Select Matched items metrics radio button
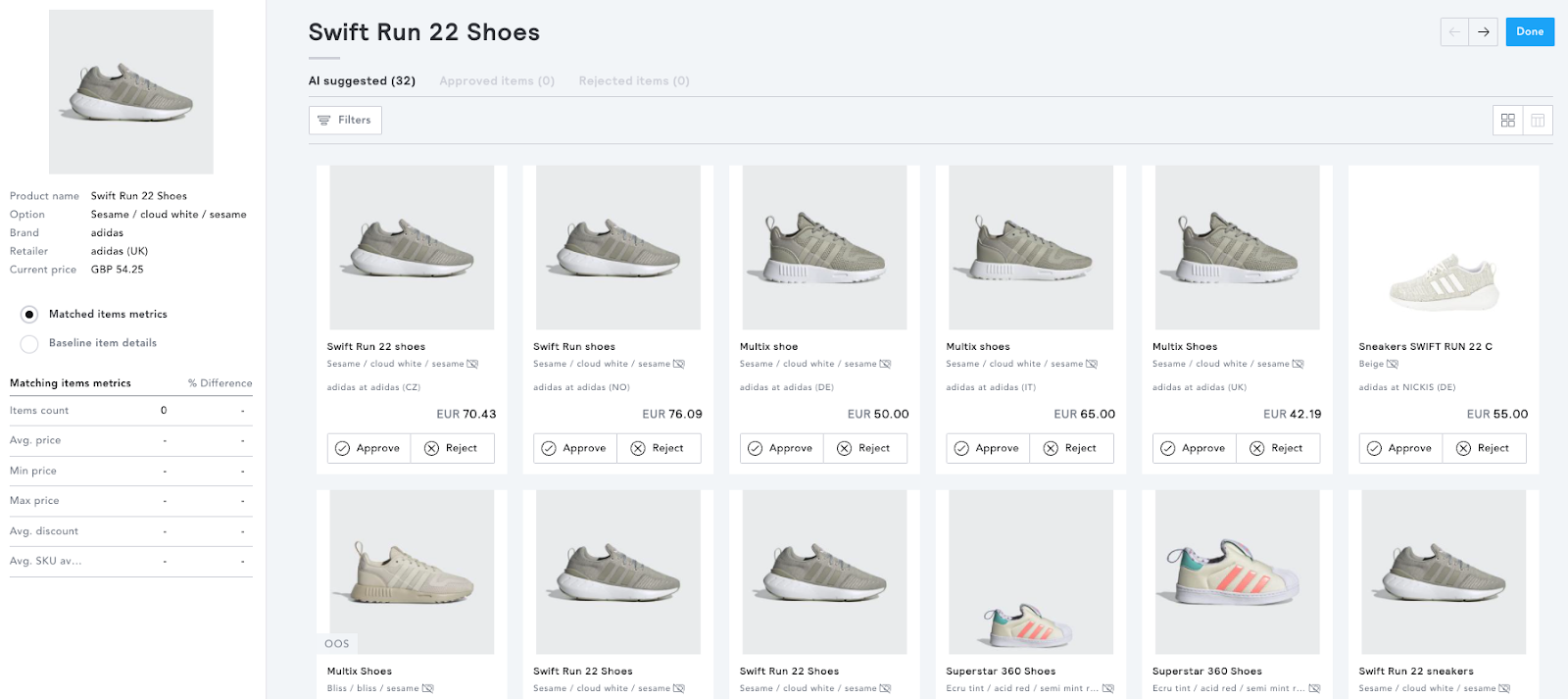 coord(29,315)
